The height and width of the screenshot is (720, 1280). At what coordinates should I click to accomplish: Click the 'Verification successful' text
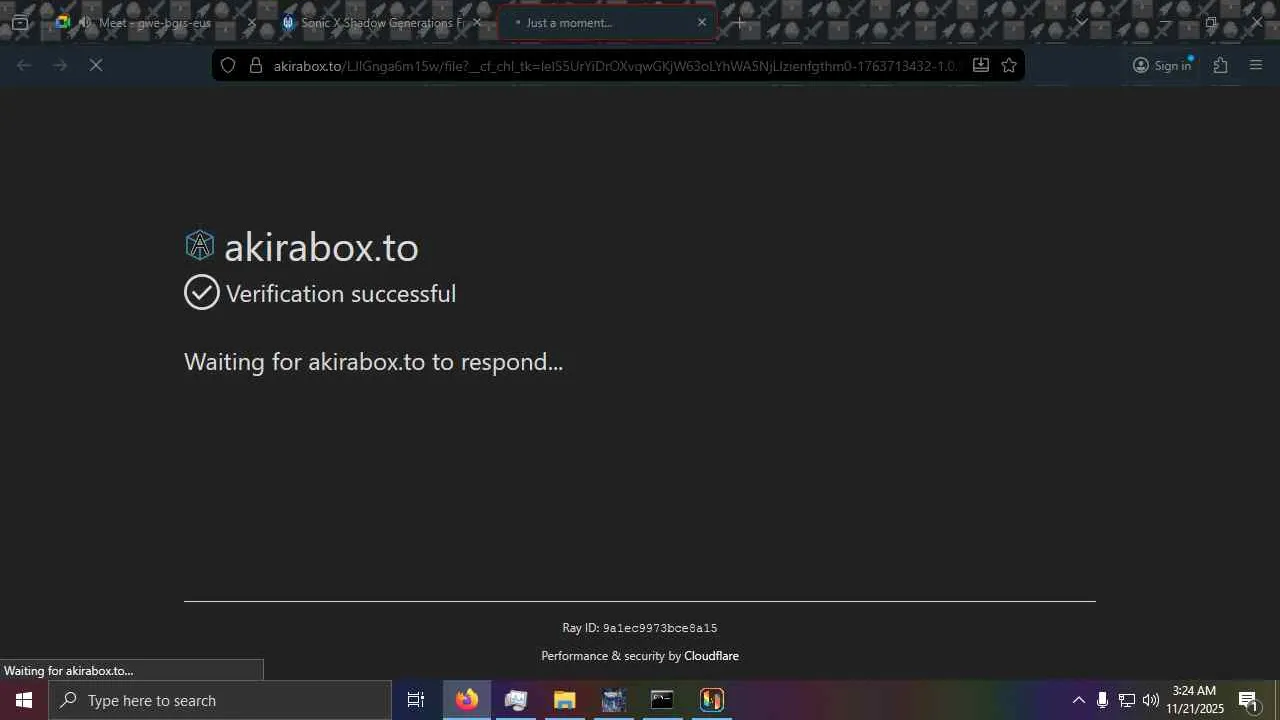341,293
